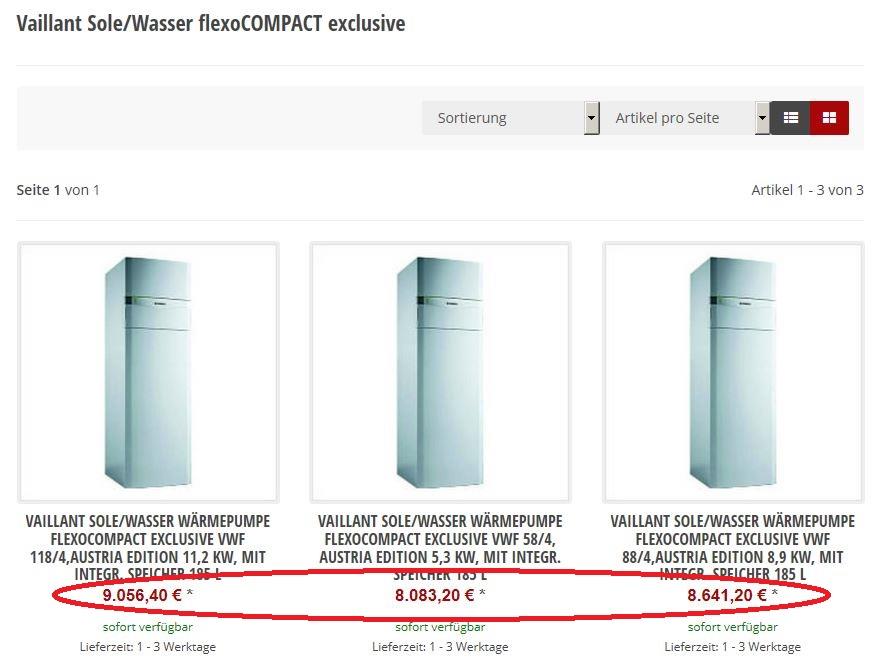Screen dimensions: 876x666
Task: Click the asterisk after 8.641,20 €
Action: (x=774, y=593)
